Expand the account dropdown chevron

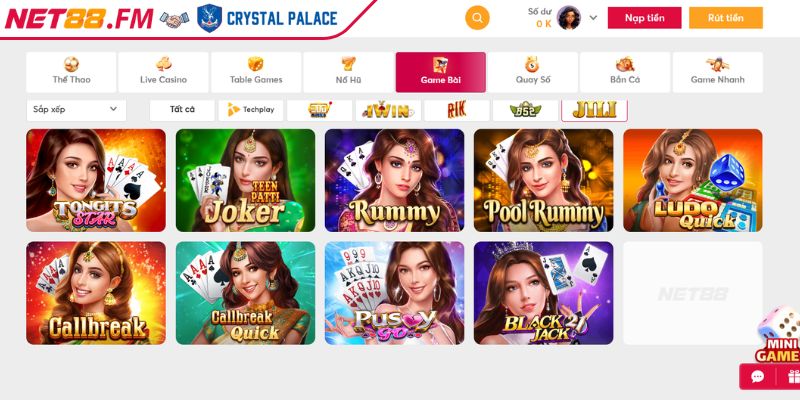click(593, 18)
